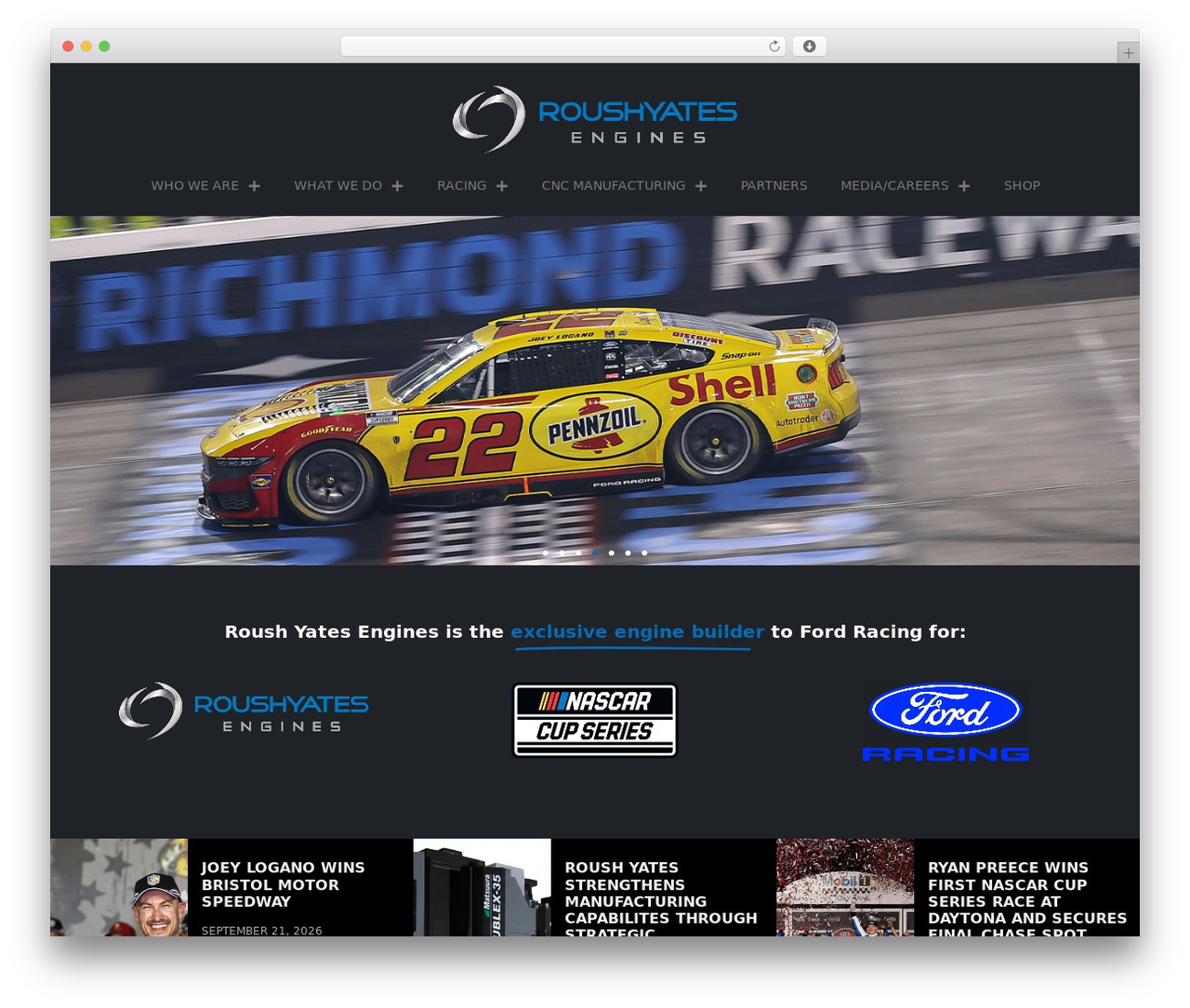
Task: Expand the MEDIA/CAREERS plus icon
Action: (x=964, y=186)
